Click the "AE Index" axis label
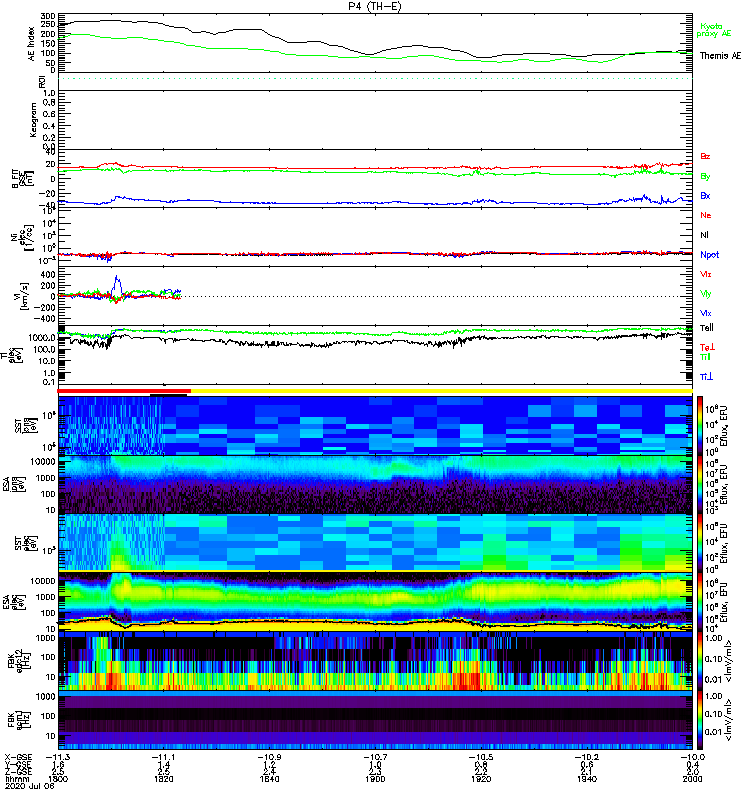Image resolution: width=750 pixels, height=800 pixels. (32, 43)
